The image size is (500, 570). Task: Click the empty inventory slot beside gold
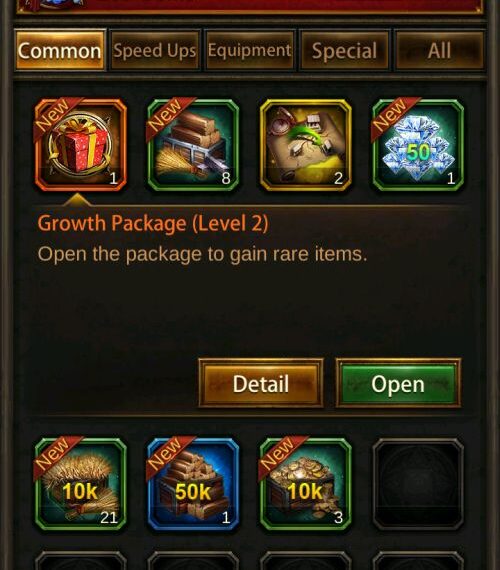point(418,484)
